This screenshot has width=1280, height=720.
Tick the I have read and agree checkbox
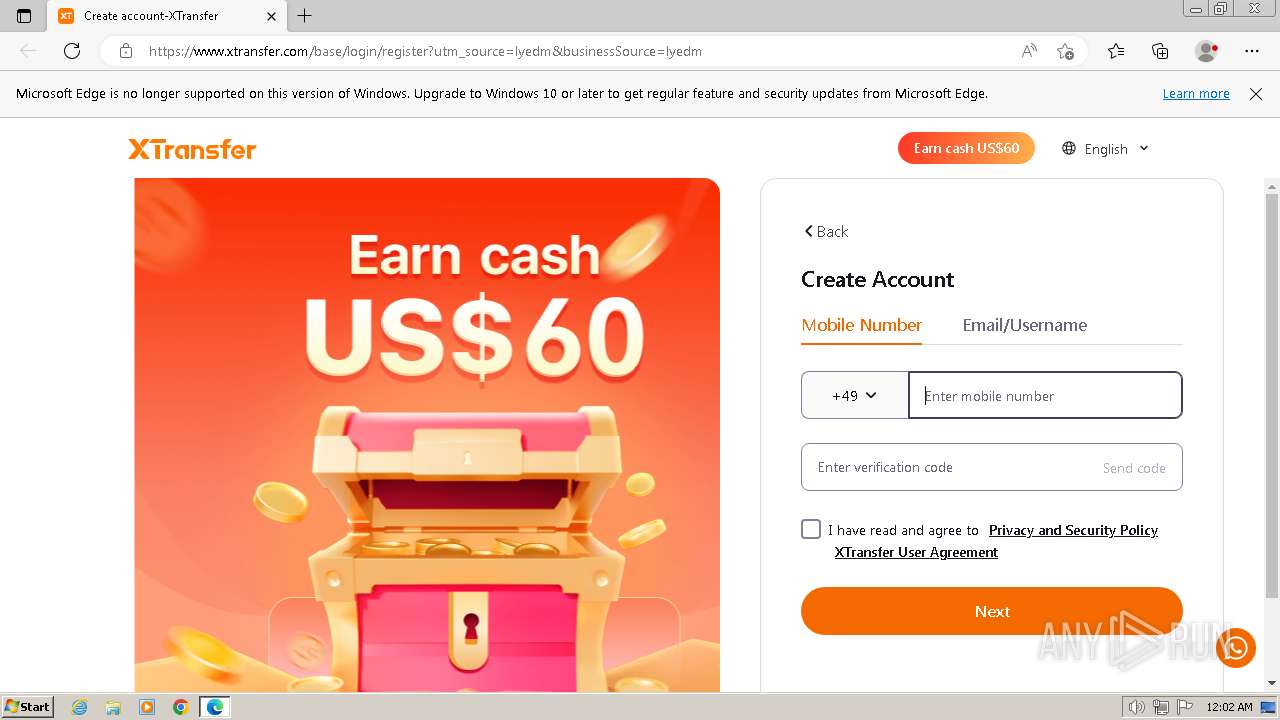click(811, 529)
